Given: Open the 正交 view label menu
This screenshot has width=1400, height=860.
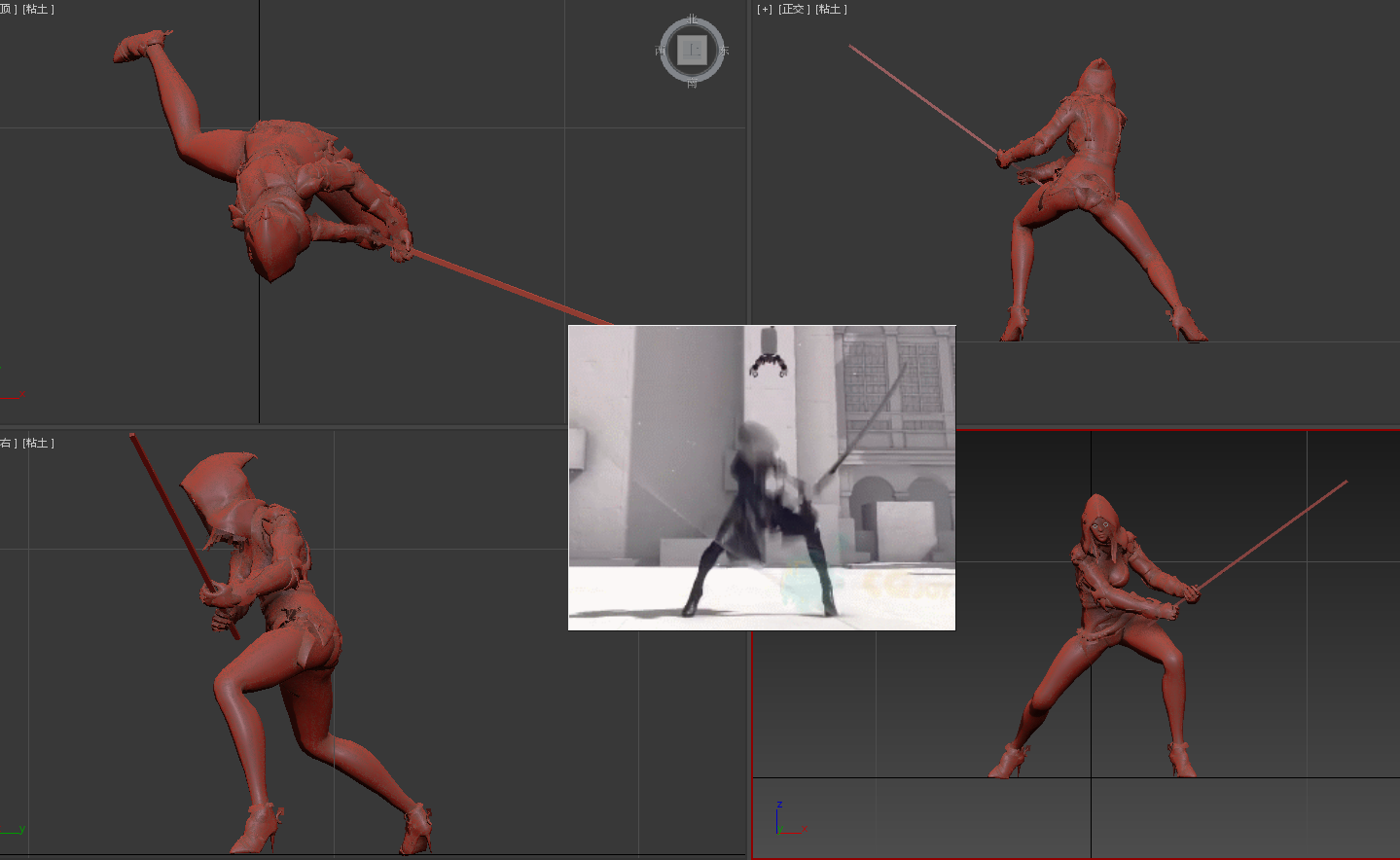Looking at the screenshot, I should tap(794, 10).
